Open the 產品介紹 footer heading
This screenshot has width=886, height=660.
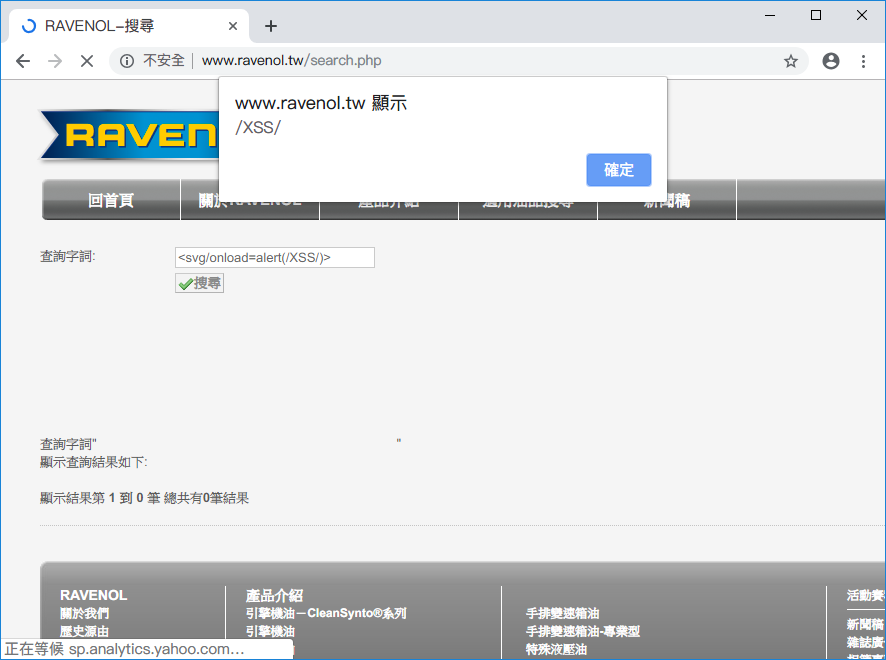pyautogui.click(x=275, y=596)
